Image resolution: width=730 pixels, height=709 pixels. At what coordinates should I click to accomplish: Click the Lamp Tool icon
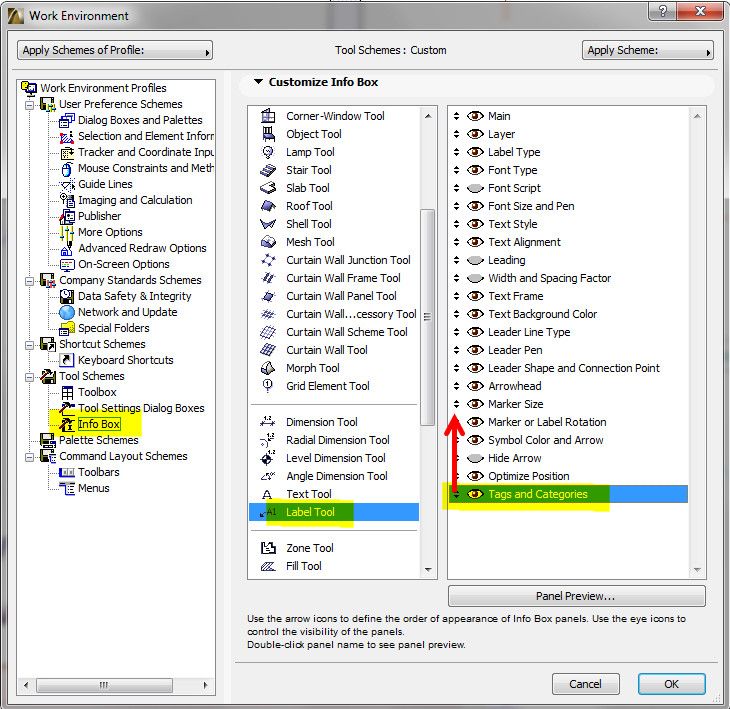point(268,152)
